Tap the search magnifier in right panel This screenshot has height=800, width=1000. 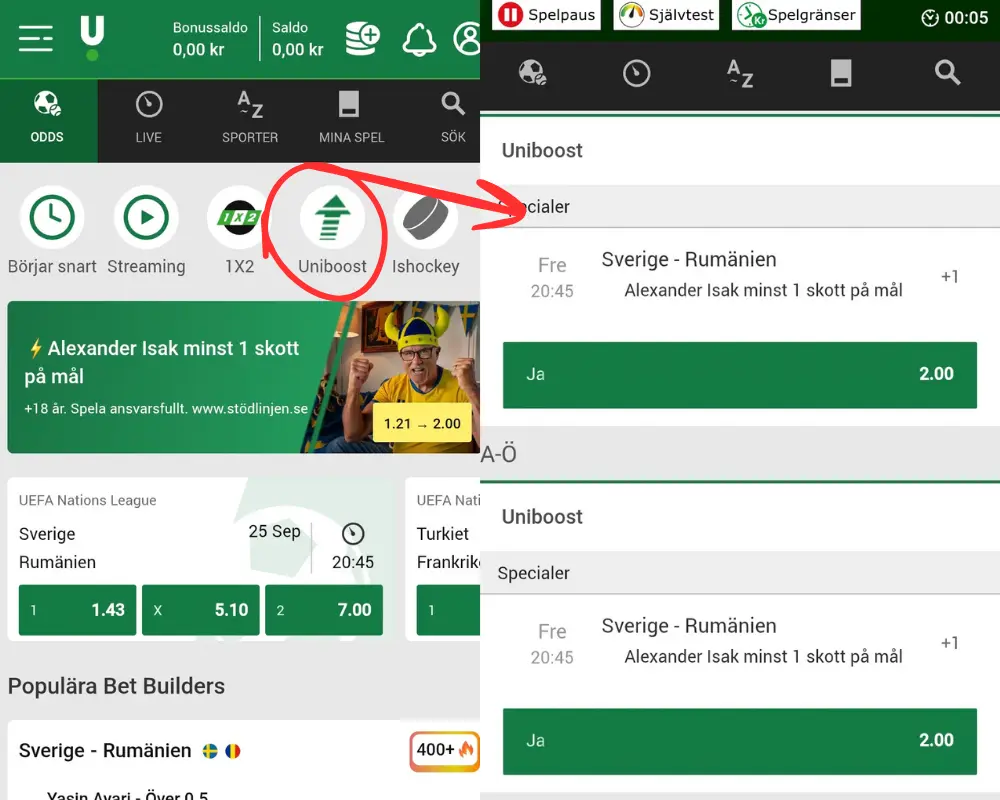pyautogui.click(x=947, y=73)
